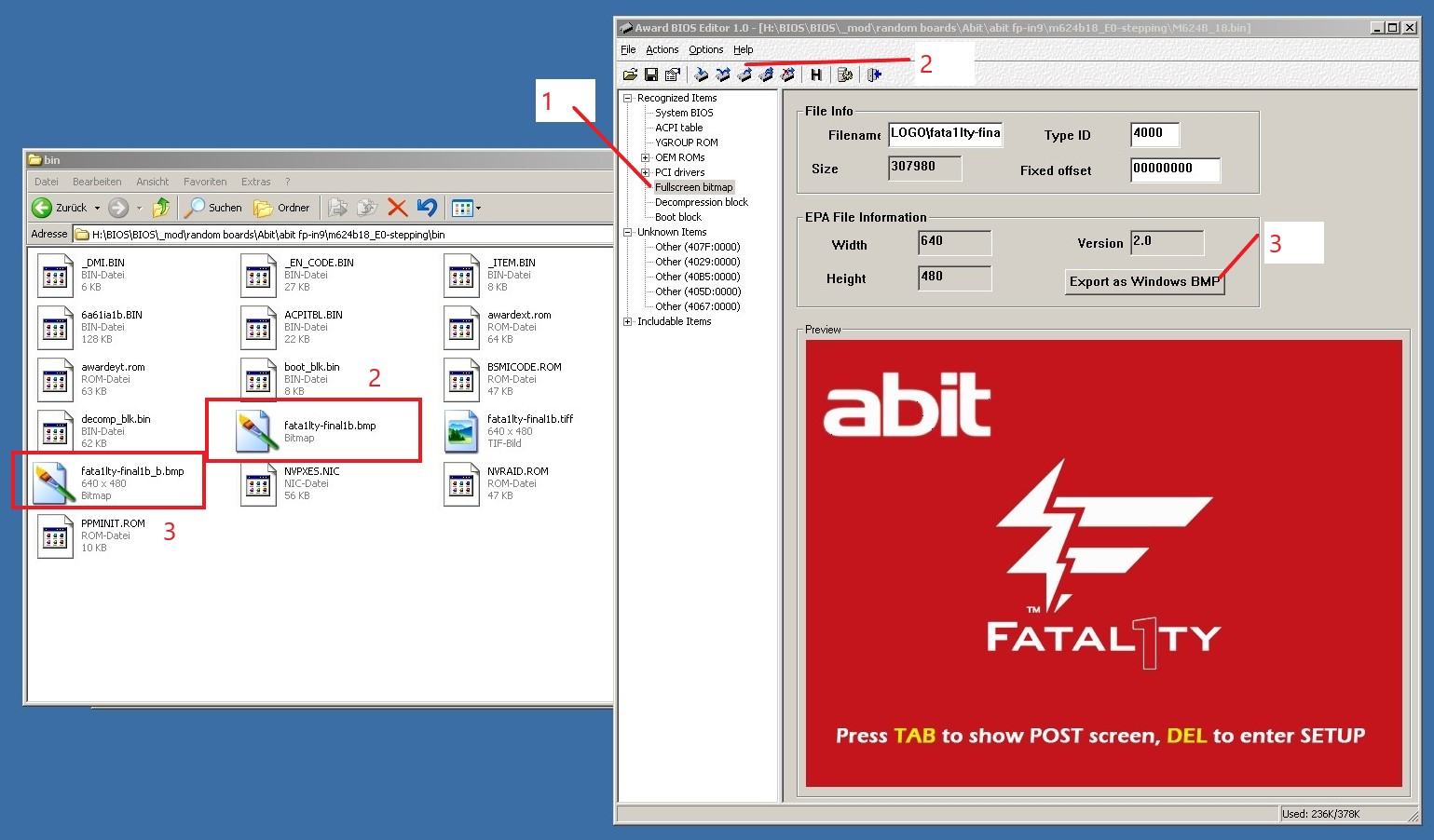1434x840 pixels.
Task: Open the Extras menu in Explorer
Action: tap(256, 182)
